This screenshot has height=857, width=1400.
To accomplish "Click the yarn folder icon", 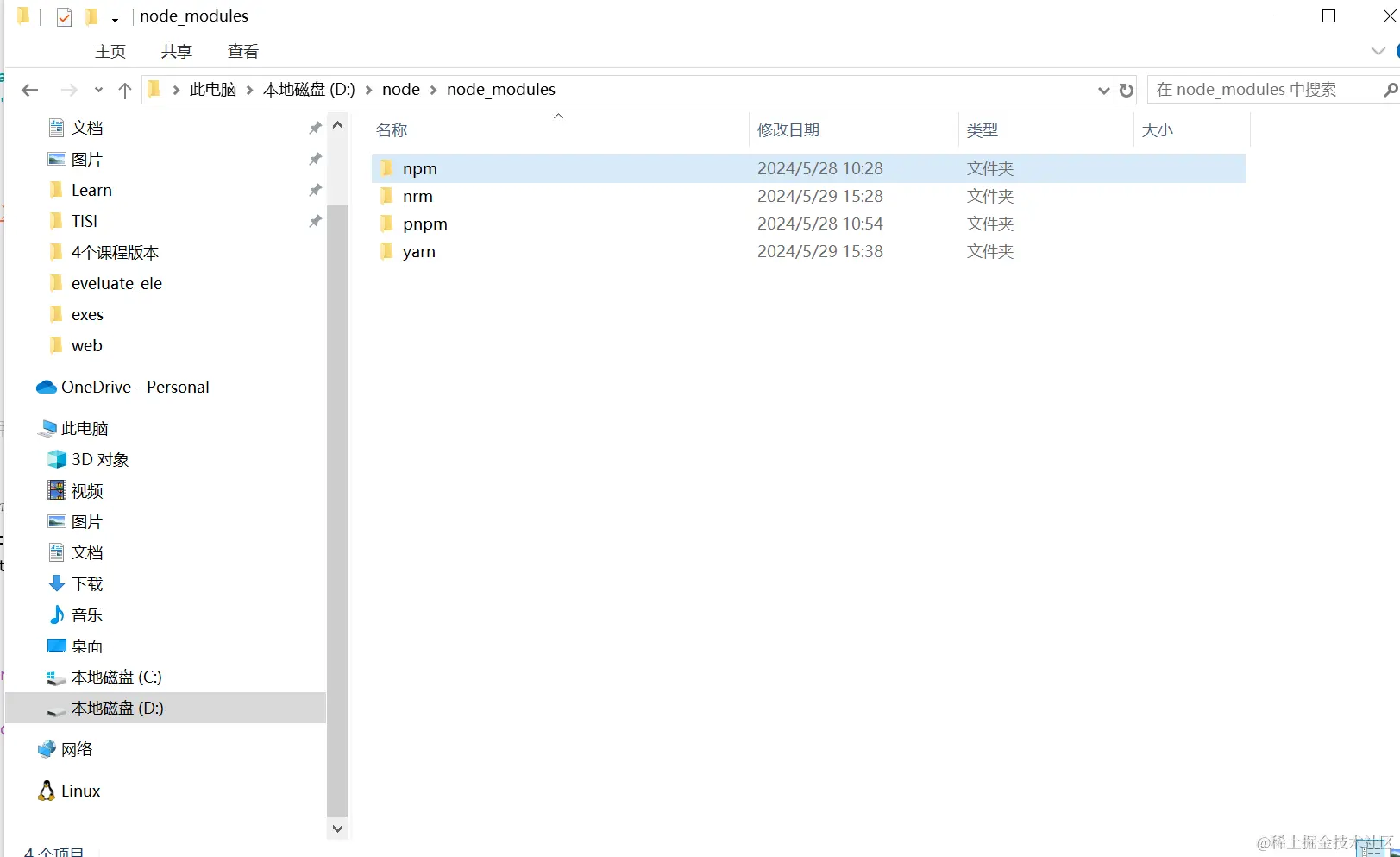I will tap(387, 250).
